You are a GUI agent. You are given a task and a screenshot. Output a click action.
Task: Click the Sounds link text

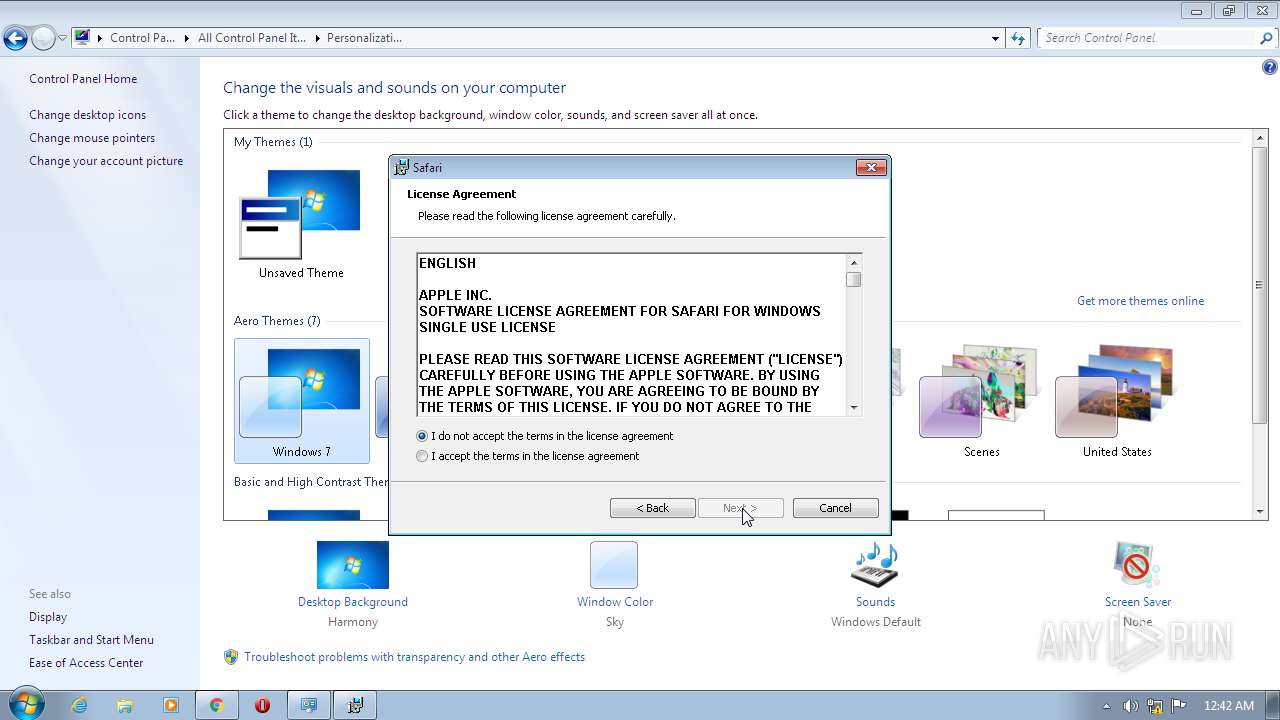pos(875,602)
